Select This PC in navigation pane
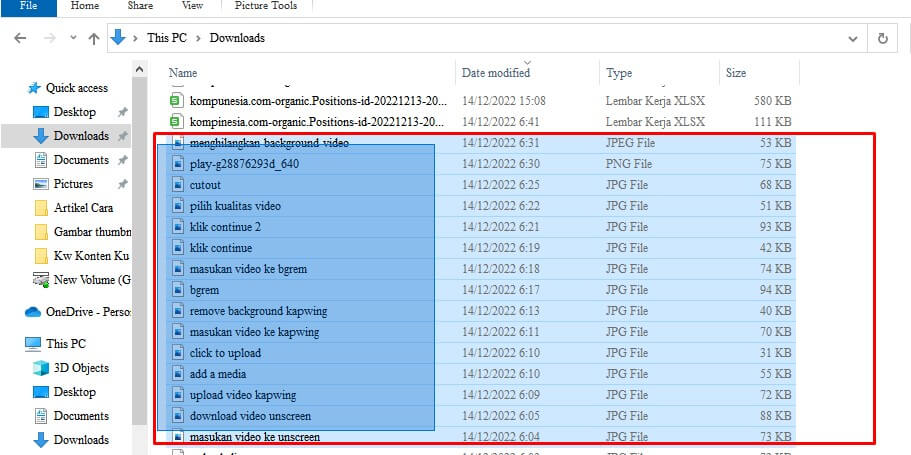The height and width of the screenshot is (455, 911). [x=66, y=343]
